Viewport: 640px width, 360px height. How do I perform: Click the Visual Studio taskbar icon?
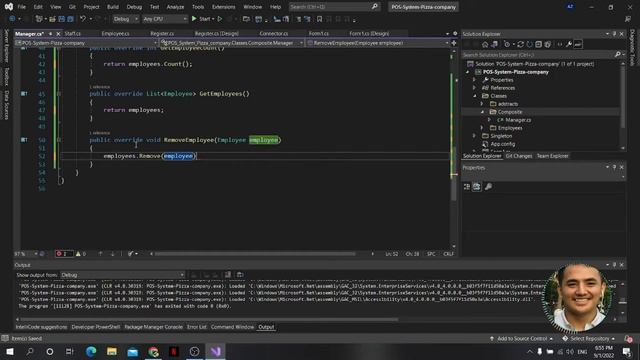point(216,351)
